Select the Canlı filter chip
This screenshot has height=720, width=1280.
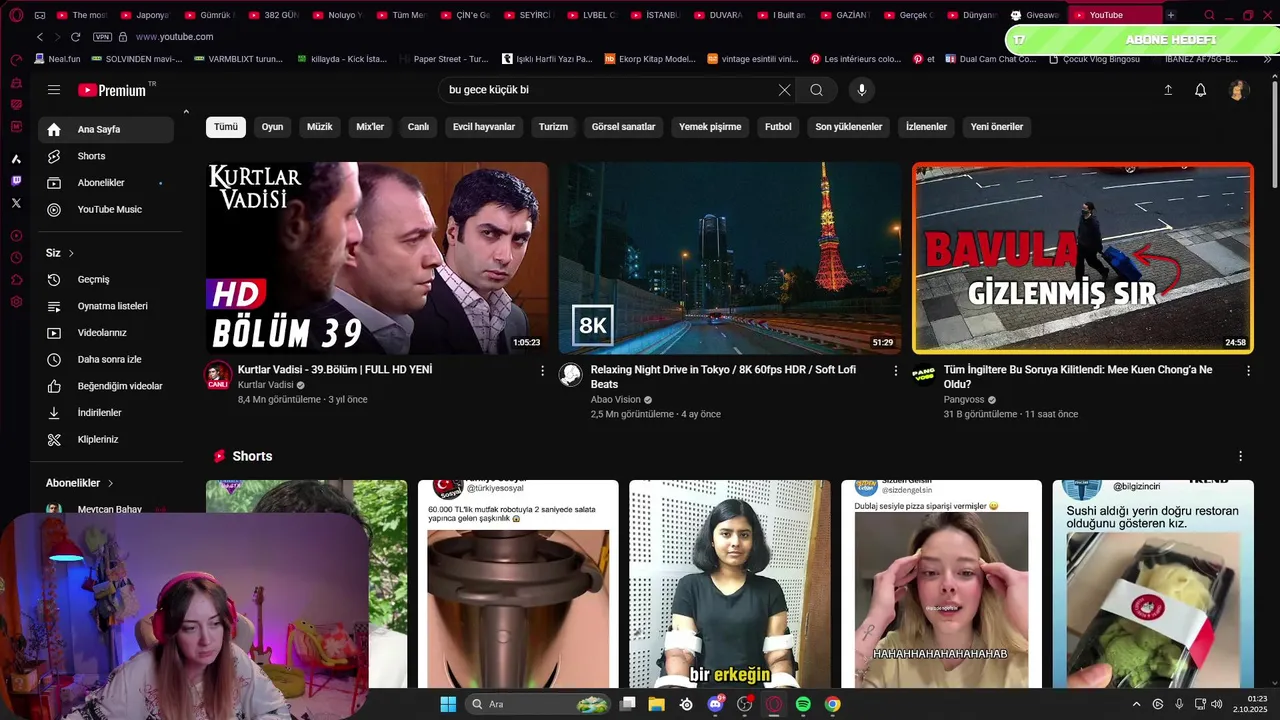418,127
